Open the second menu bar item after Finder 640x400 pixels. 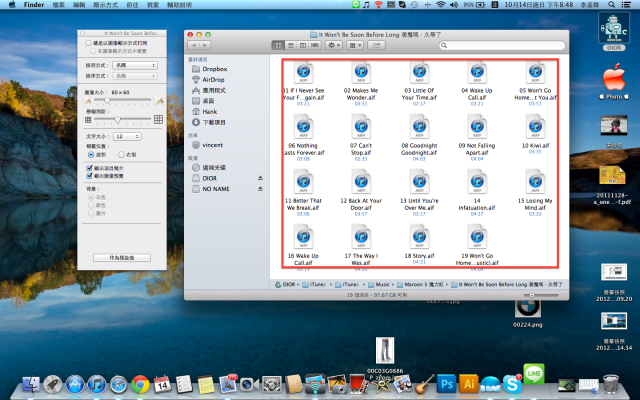[x=79, y=5]
